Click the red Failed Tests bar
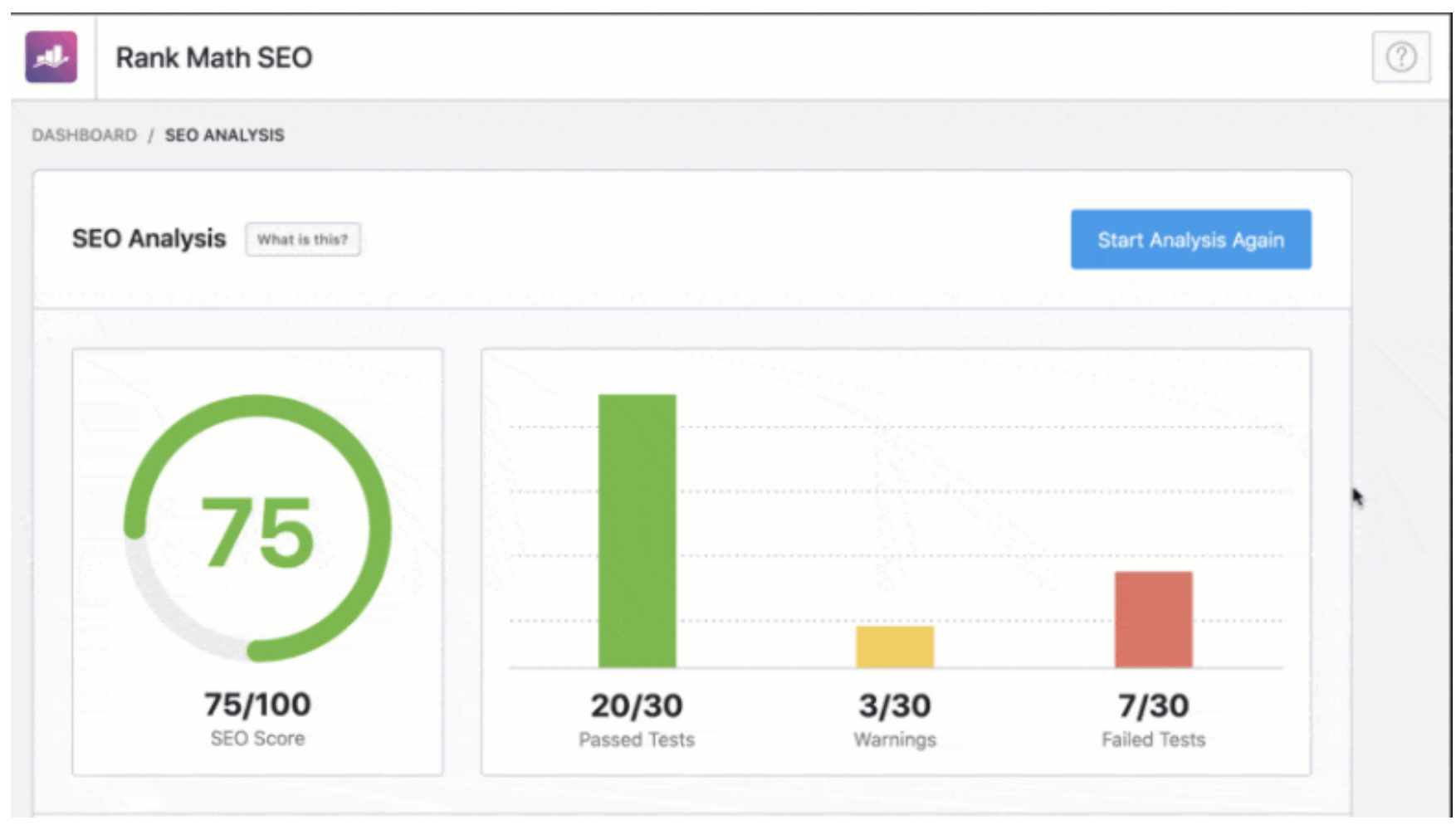Viewport: 1456px width, 825px height. [x=1153, y=619]
